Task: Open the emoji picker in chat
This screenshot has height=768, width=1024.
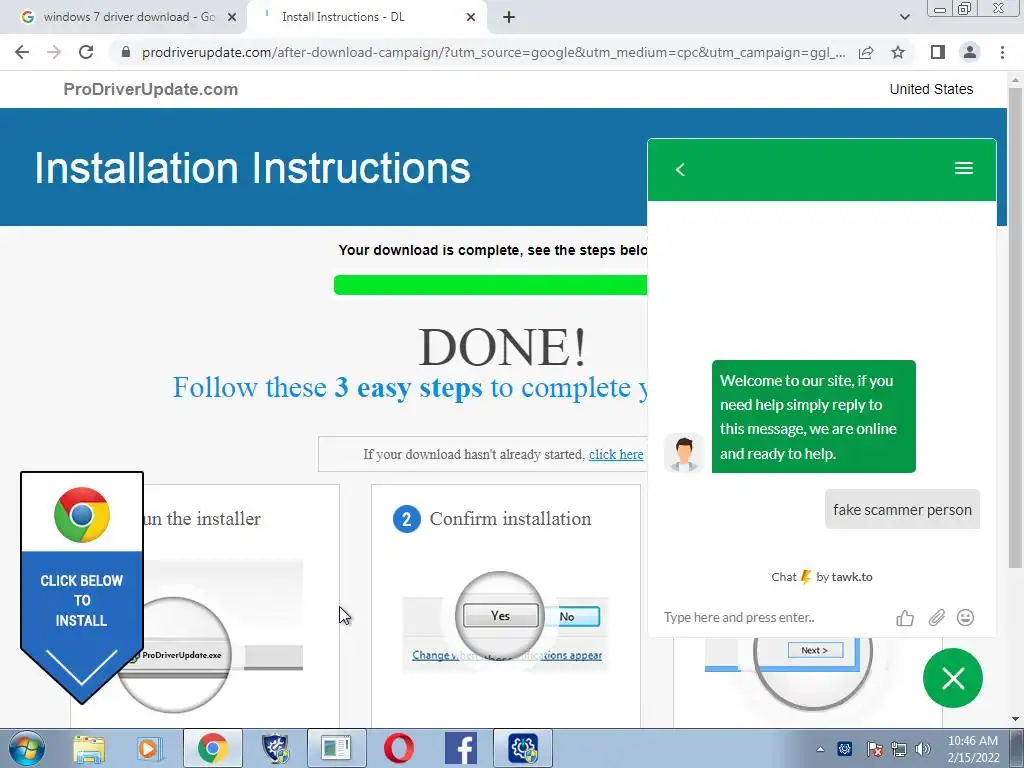Action: (965, 618)
